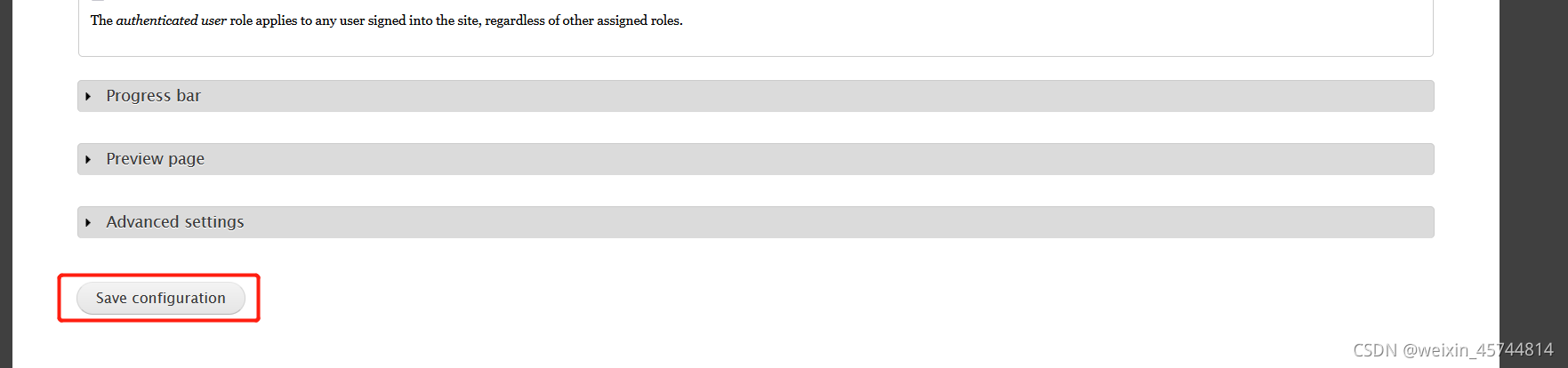Click the authenticated user role description text
The image size is (1568, 368).
[386, 20]
